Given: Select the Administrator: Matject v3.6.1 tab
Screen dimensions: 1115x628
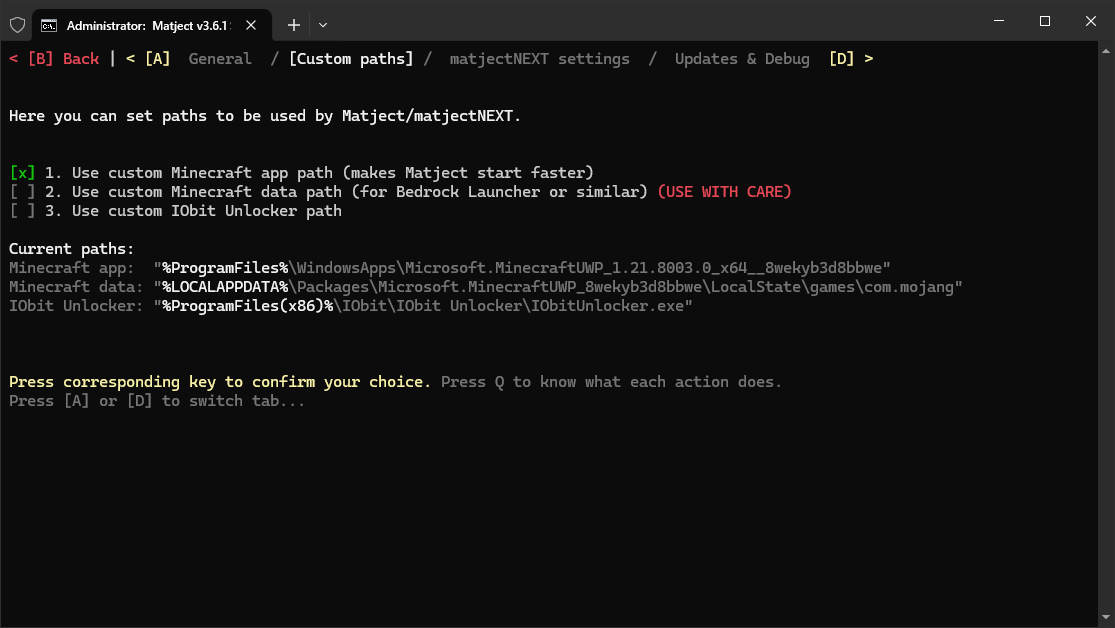Looking at the screenshot, I should tap(152, 25).
